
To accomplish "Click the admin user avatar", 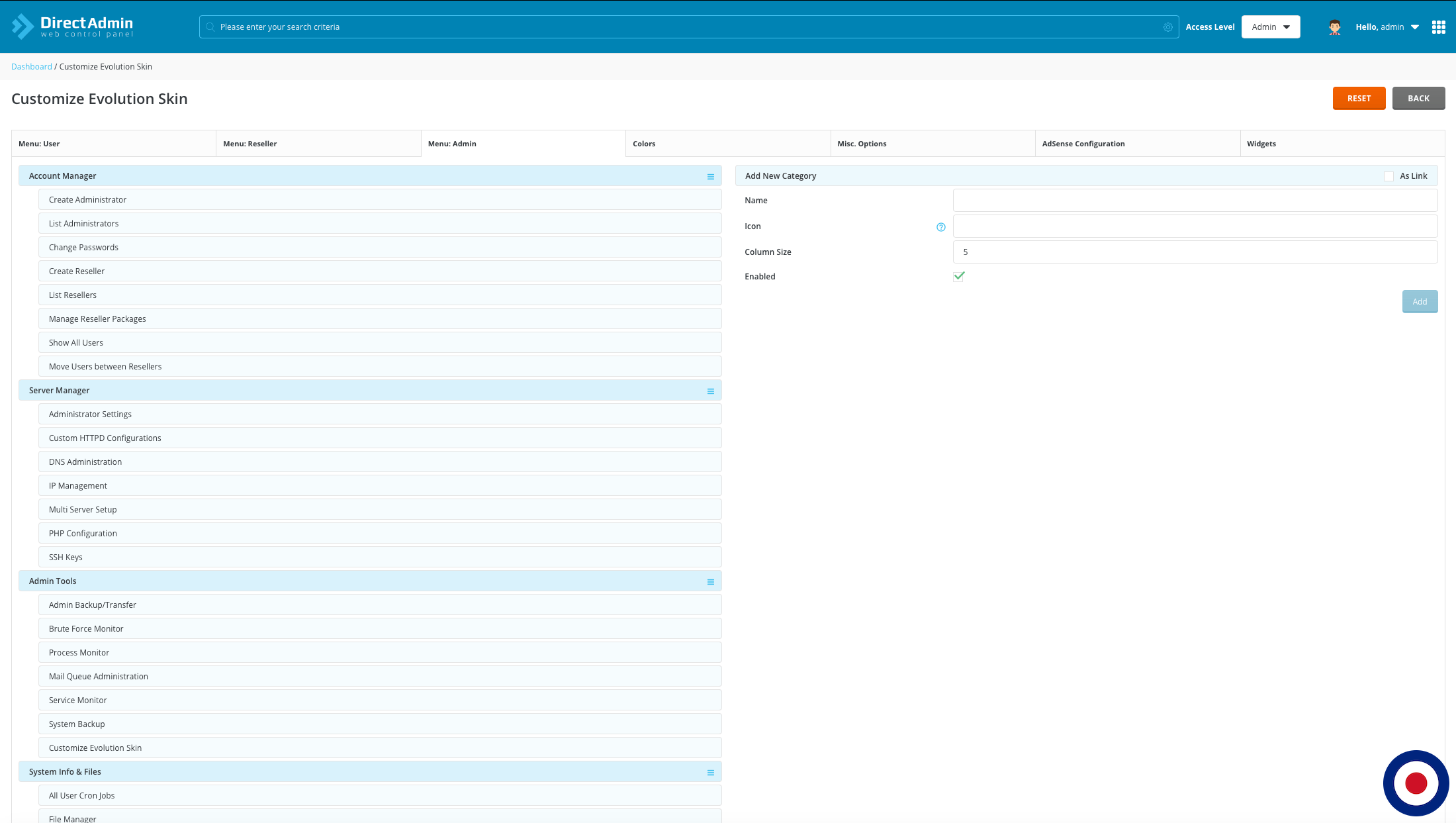I will (1335, 27).
